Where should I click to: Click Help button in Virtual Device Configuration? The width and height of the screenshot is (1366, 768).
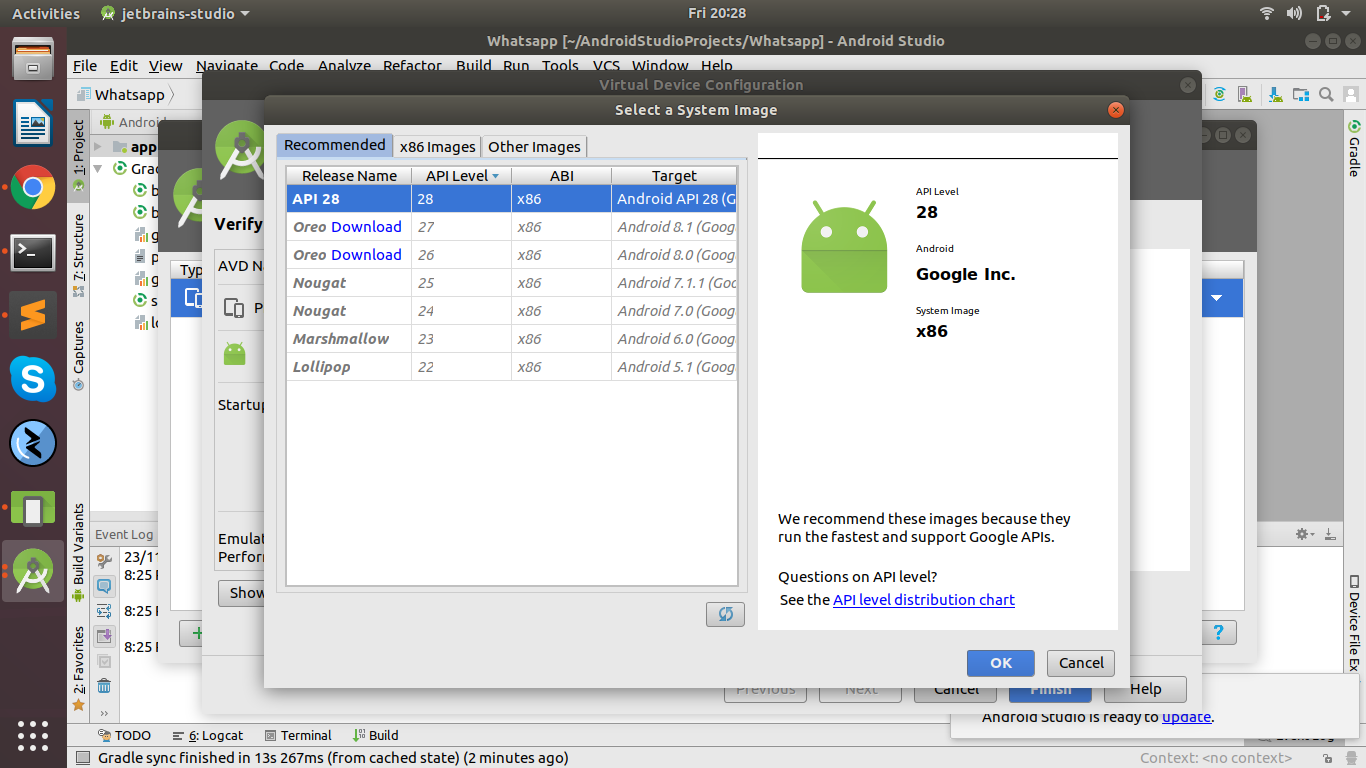pos(1145,689)
